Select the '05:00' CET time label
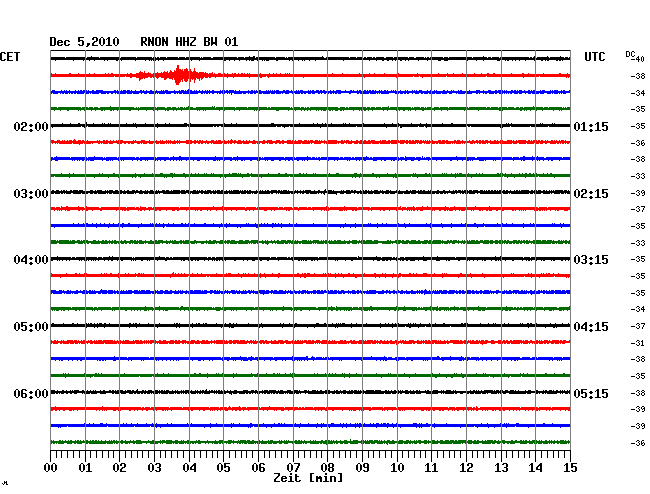This screenshot has width=650, height=494. pyautogui.click(x=31, y=327)
